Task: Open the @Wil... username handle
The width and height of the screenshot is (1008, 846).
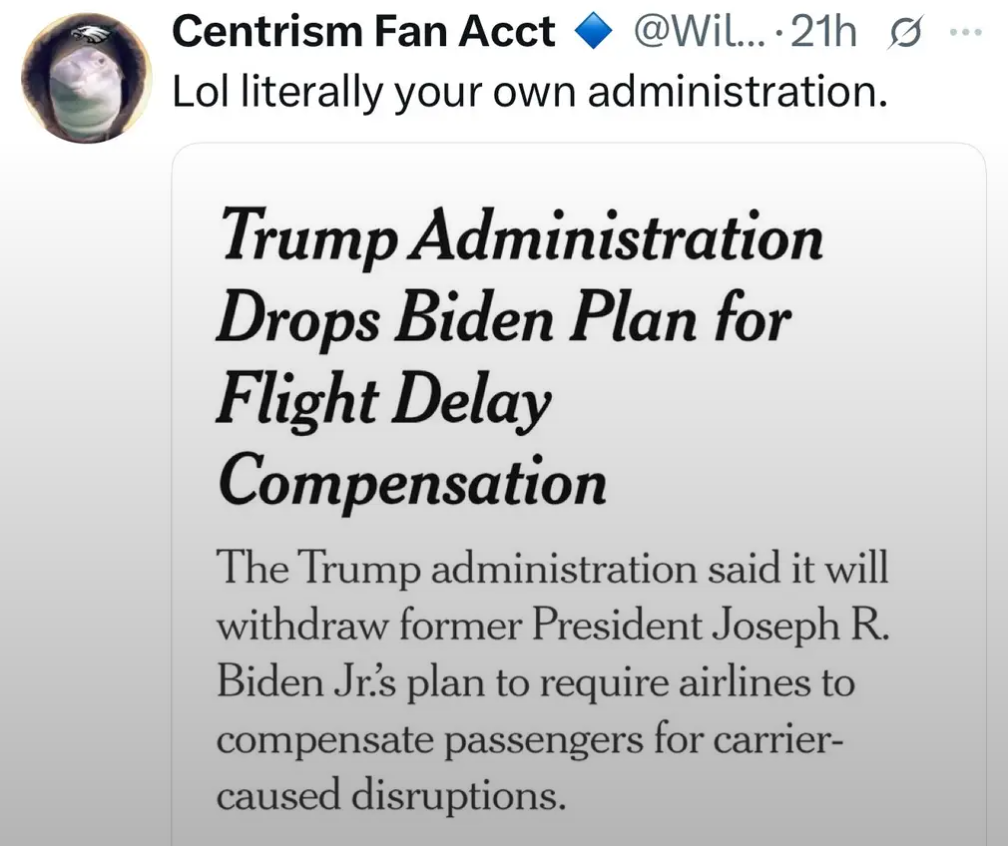Action: coord(700,31)
